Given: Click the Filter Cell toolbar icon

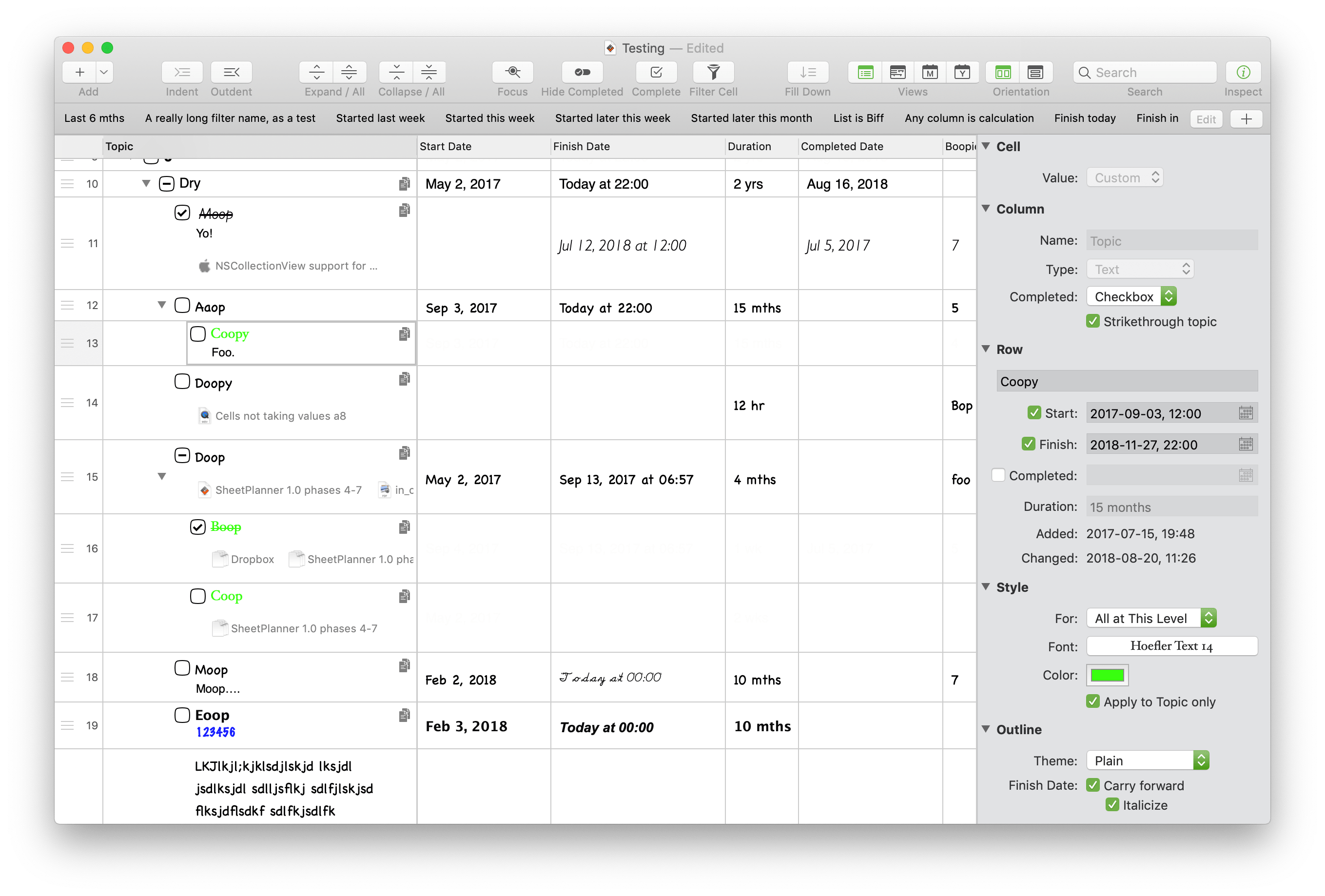Looking at the screenshot, I should (713, 72).
